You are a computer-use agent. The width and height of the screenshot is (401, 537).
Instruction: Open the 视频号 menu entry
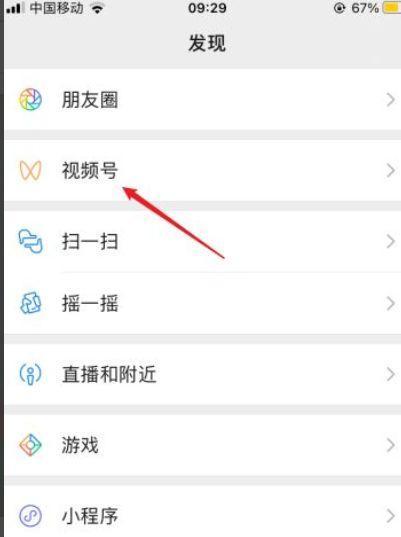click(x=203, y=170)
